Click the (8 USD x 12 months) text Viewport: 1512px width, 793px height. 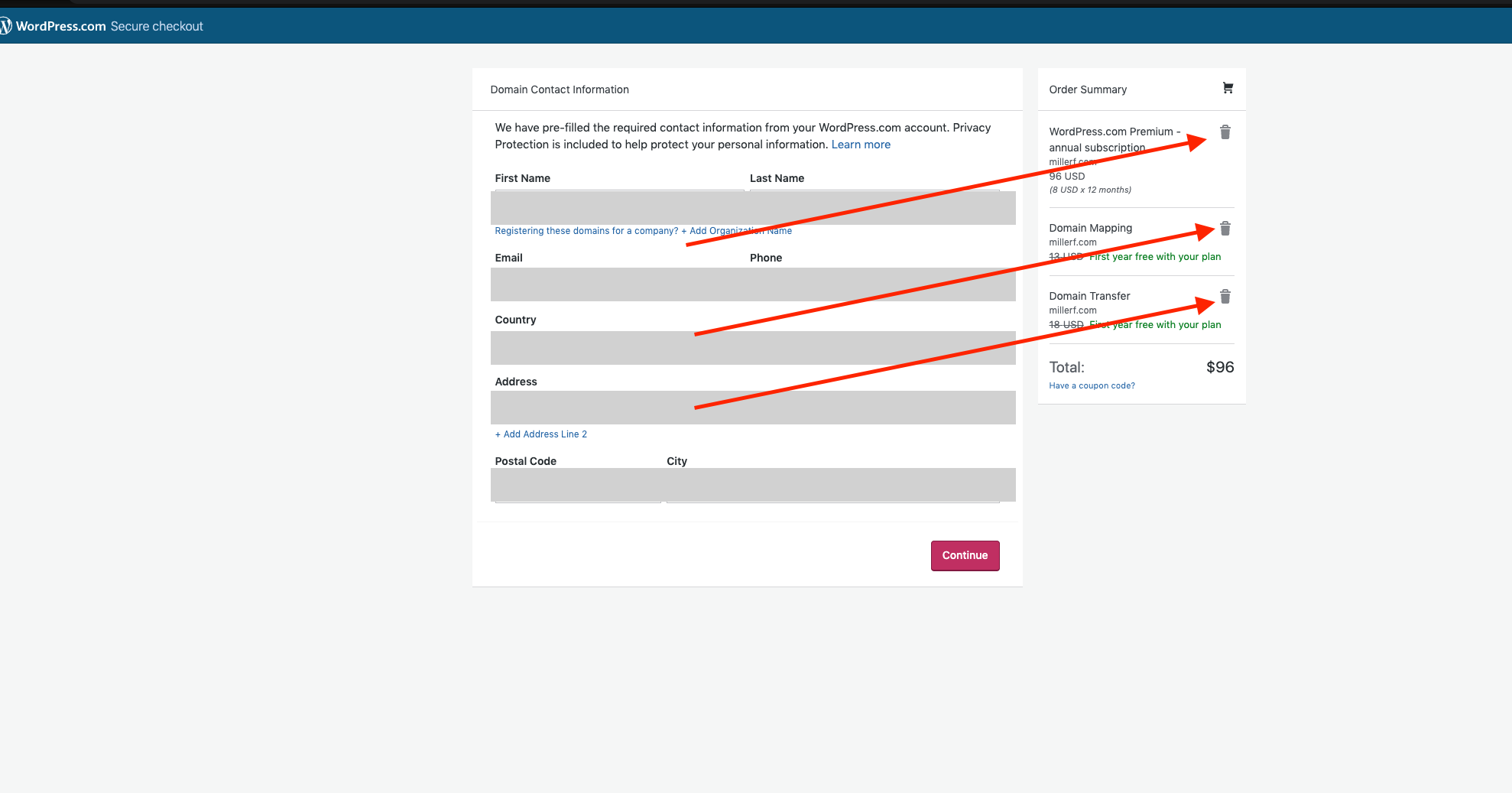point(1090,190)
